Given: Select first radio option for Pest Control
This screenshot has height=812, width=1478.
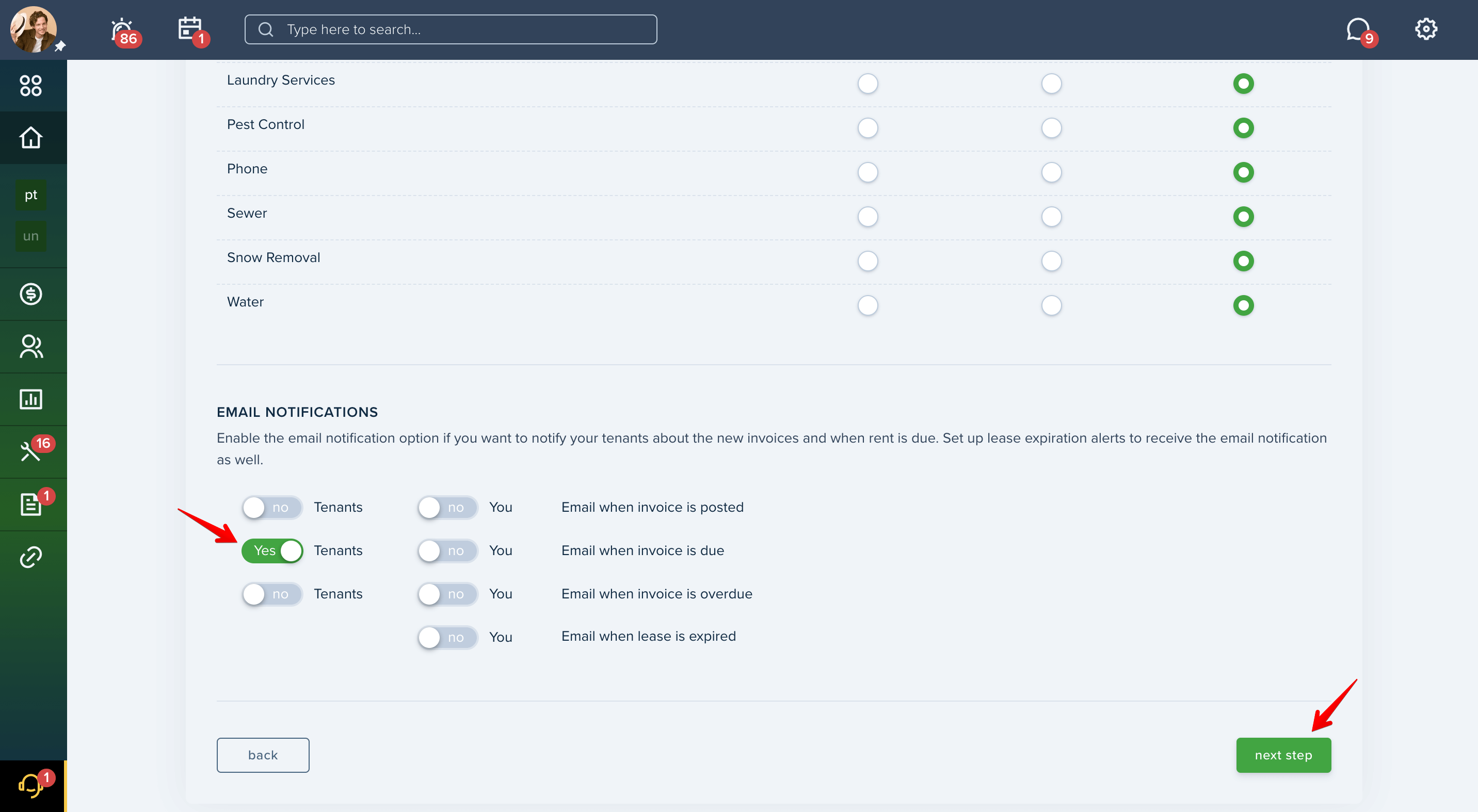Looking at the screenshot, I should 867,128.
